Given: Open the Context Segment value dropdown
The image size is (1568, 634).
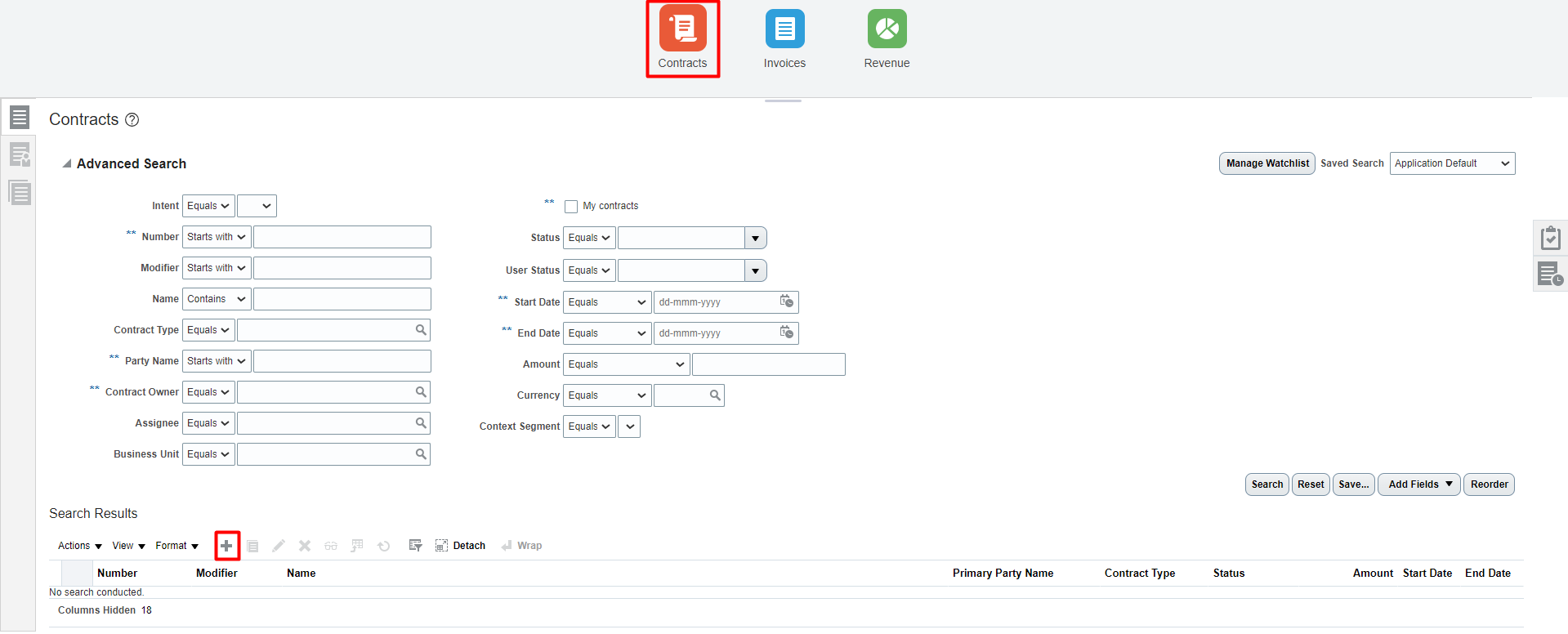Looking at the screenshot, I should [x=629, y=426].
